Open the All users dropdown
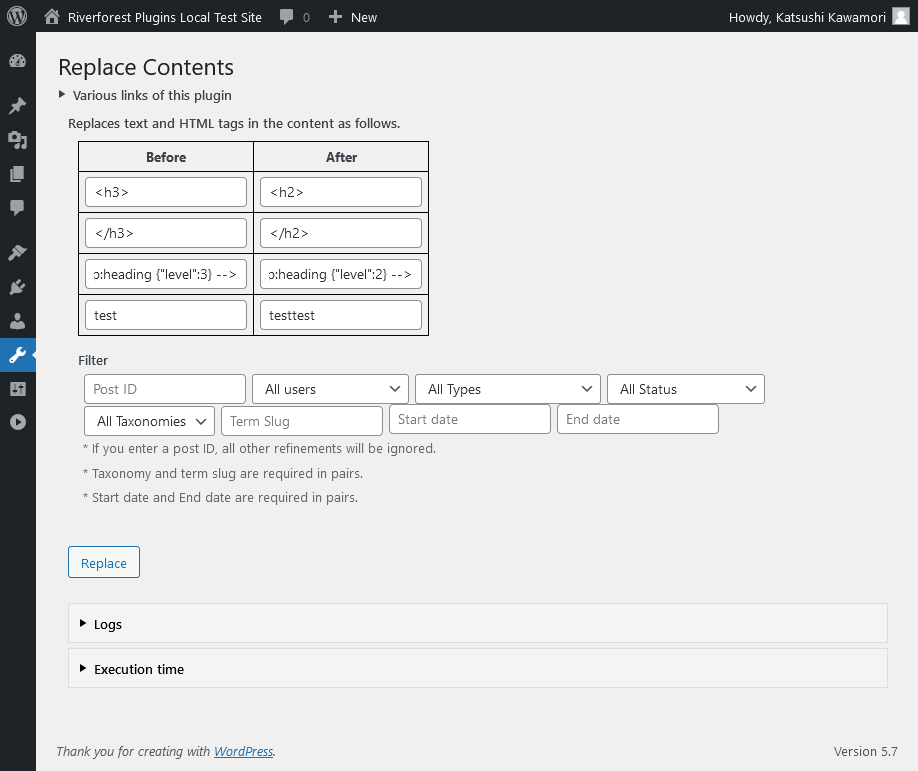918x771 pixels. (x=330, y=389)
